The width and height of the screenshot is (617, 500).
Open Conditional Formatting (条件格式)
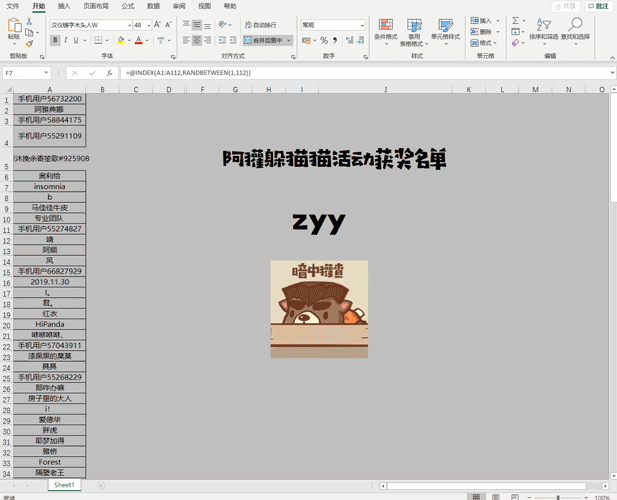tap(385, 28)
